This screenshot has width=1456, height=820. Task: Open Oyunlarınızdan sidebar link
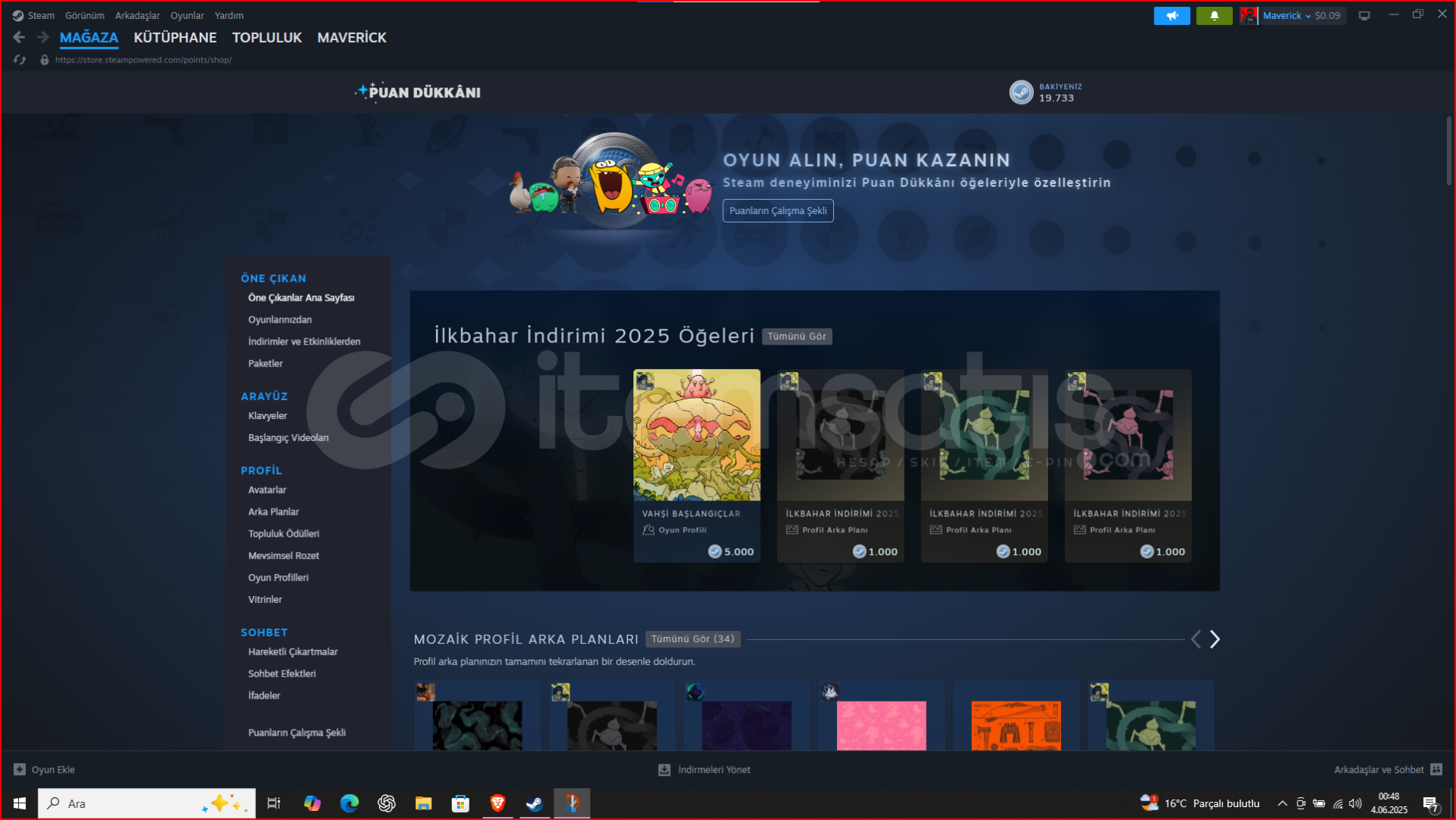[x=280, y=320]
